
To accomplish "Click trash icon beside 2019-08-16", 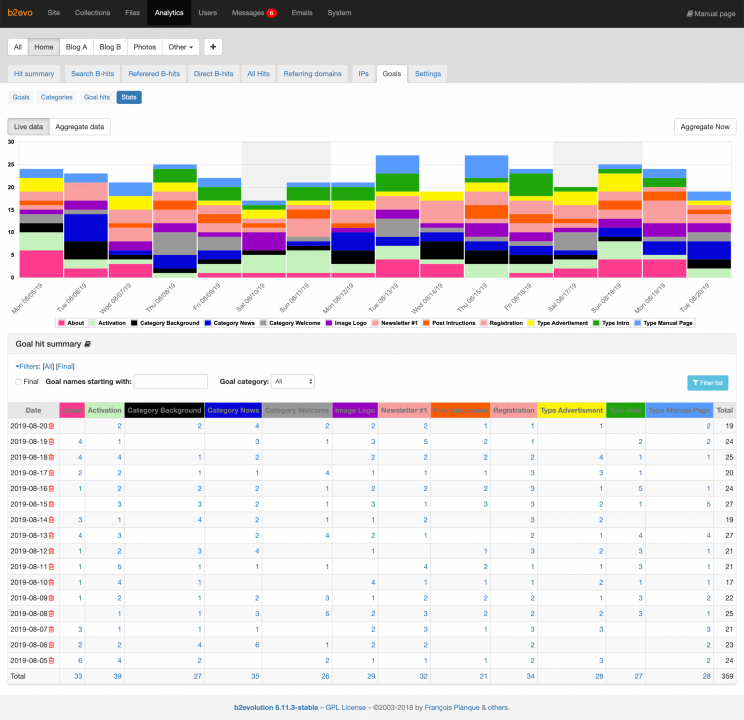I will point(51,489).
